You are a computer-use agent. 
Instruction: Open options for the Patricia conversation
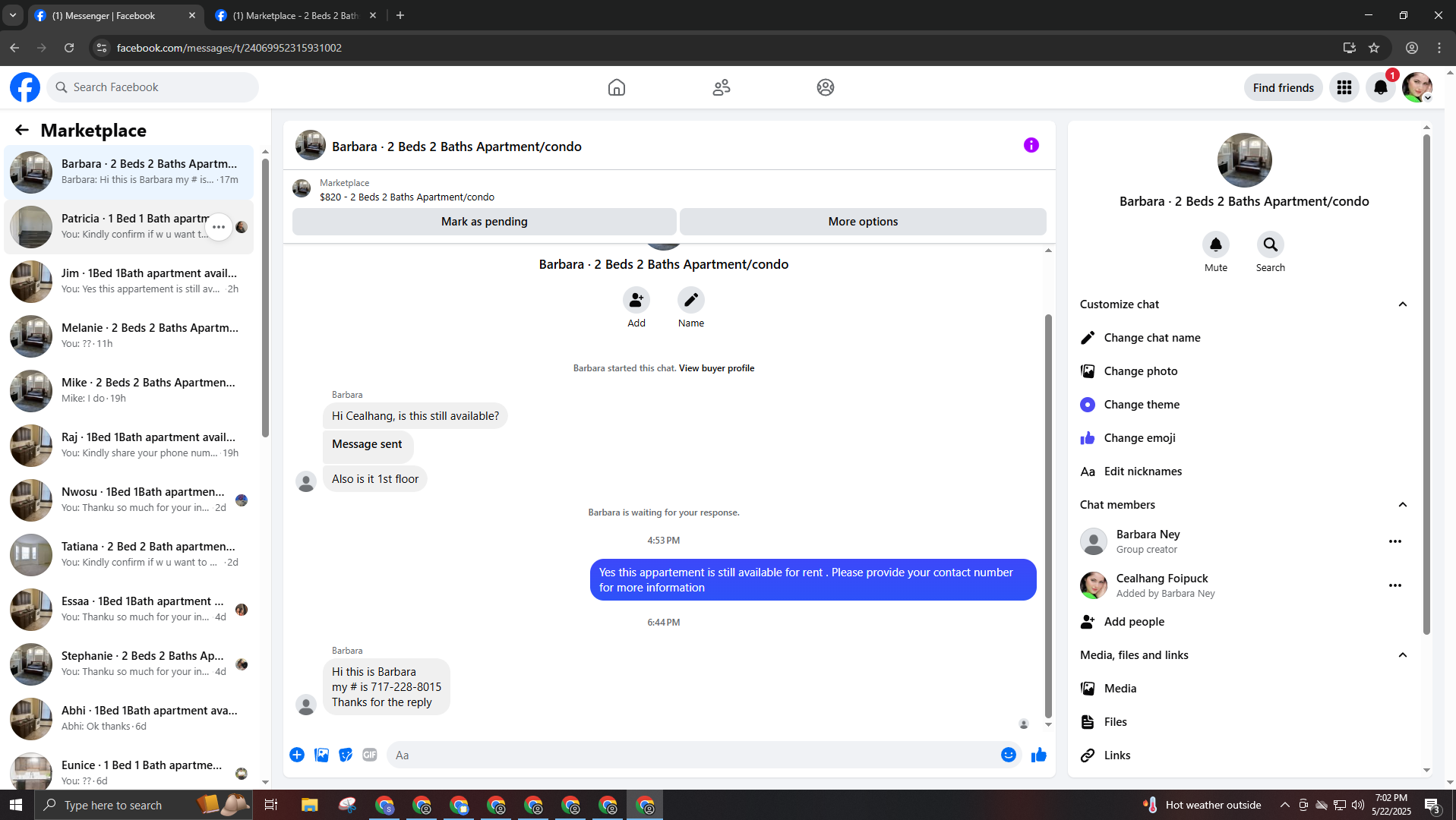219,227
